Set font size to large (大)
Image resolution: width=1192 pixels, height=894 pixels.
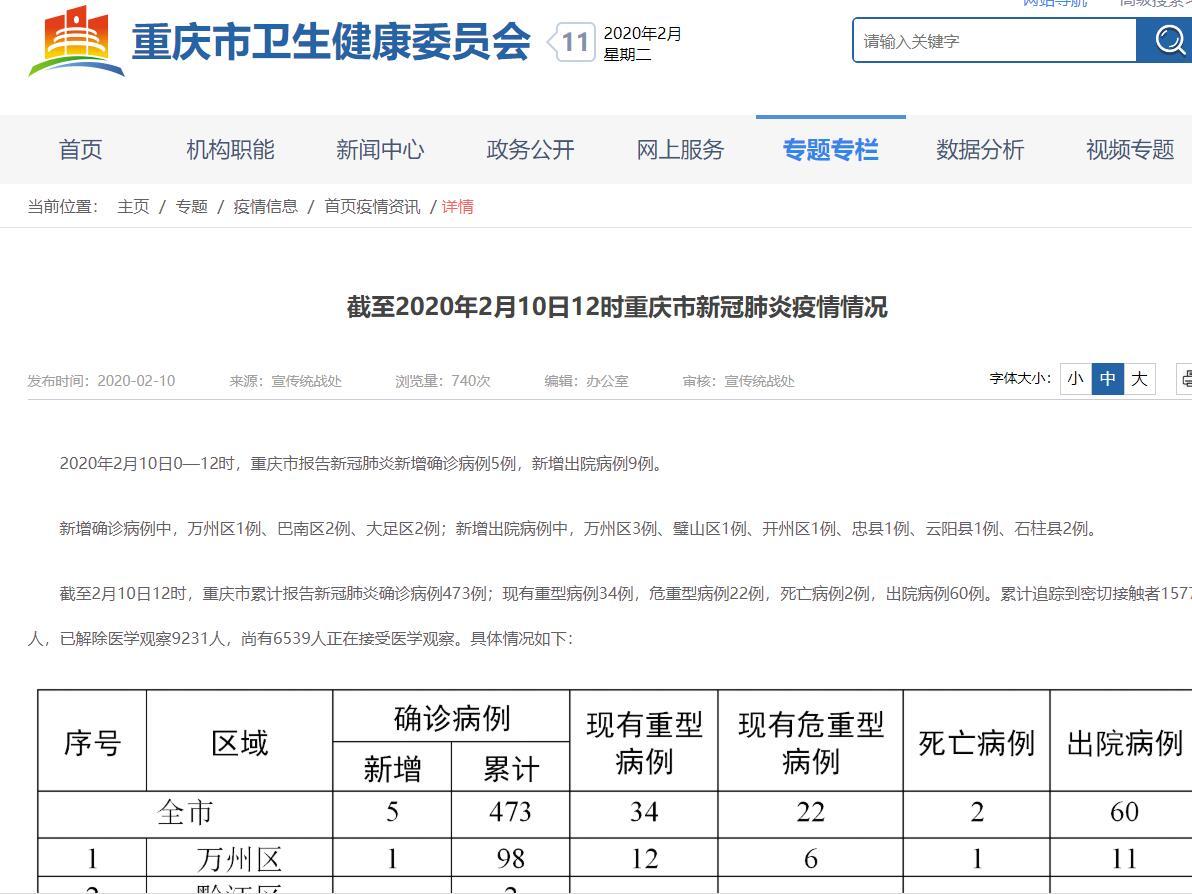(x=1140, y=379)
